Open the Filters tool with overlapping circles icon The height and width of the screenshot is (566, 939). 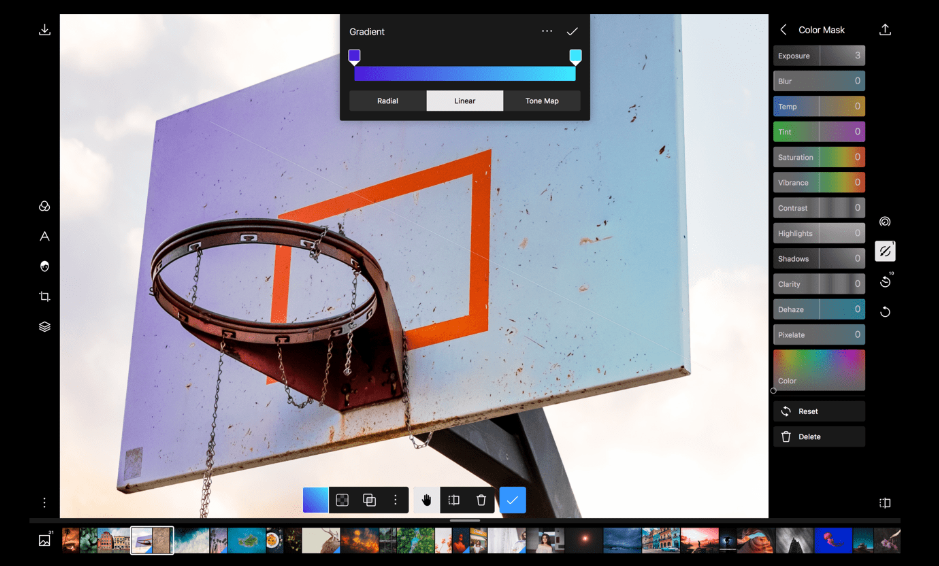tap(44, 206)
